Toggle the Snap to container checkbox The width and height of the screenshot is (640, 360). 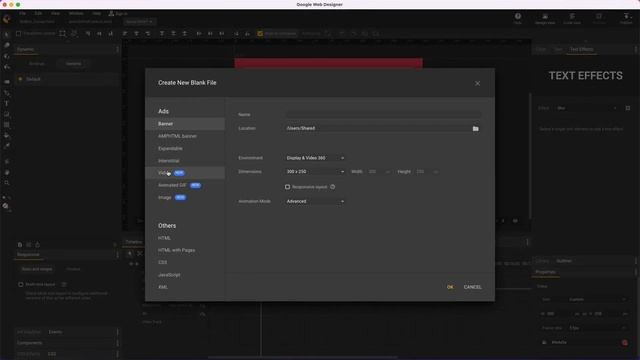pos(260,33)
